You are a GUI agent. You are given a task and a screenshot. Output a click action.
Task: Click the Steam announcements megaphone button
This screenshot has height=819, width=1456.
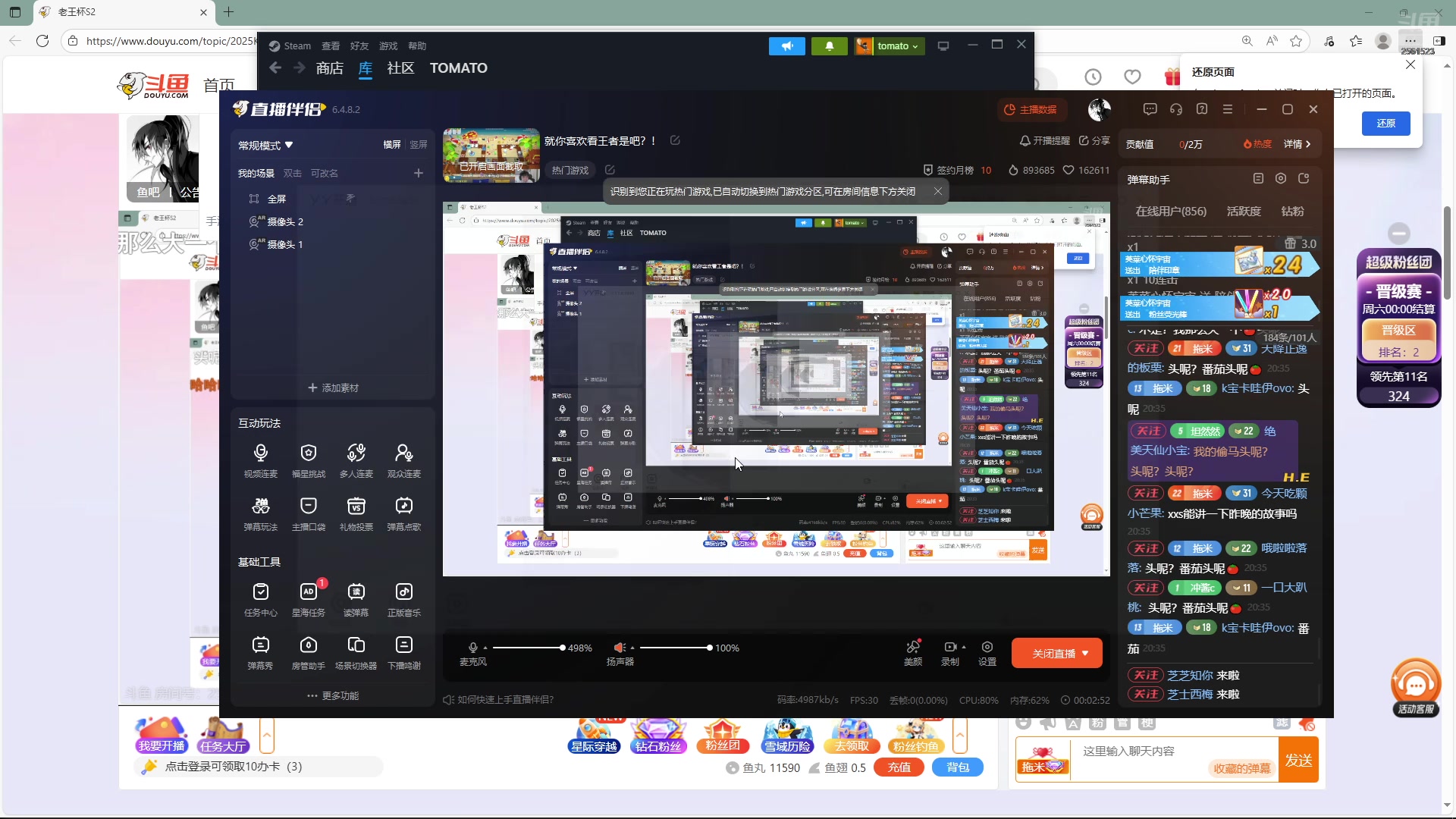(787, 46)
